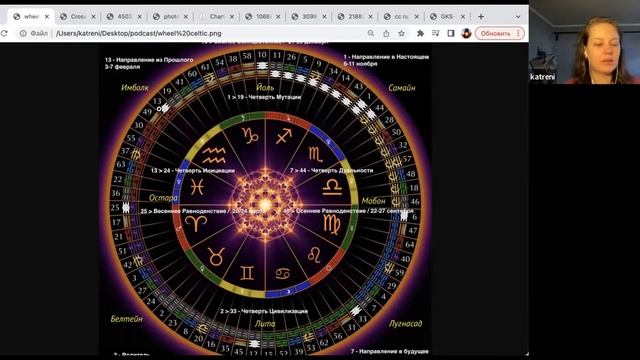Image resolution: width=640 pixels, height=360 pixels.
Task: Click the 'Лита' label
Action: [x=265, y=324]
